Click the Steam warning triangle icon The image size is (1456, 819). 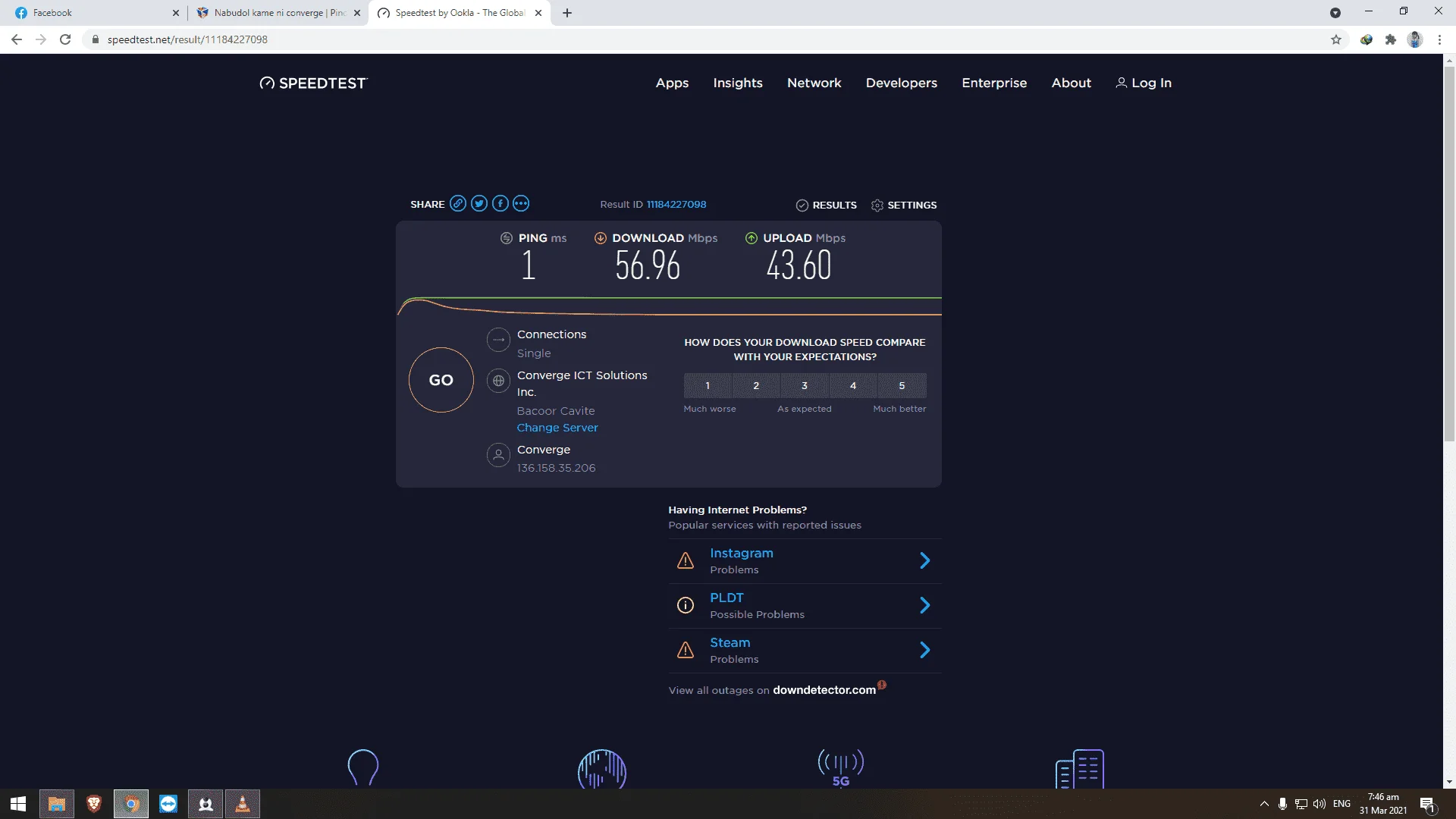coord(686,650)
